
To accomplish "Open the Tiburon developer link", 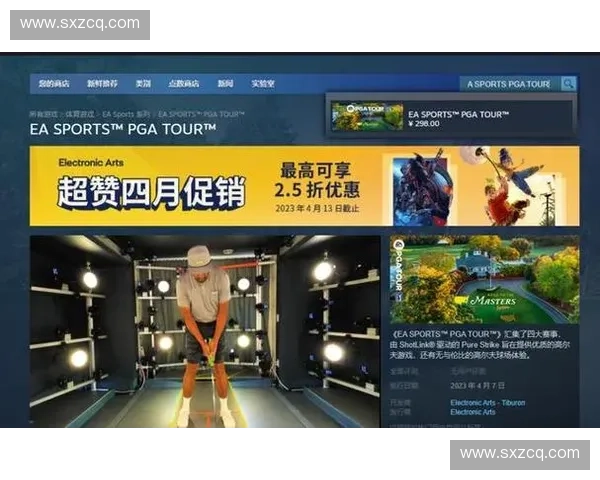I will tap(514, 403).
